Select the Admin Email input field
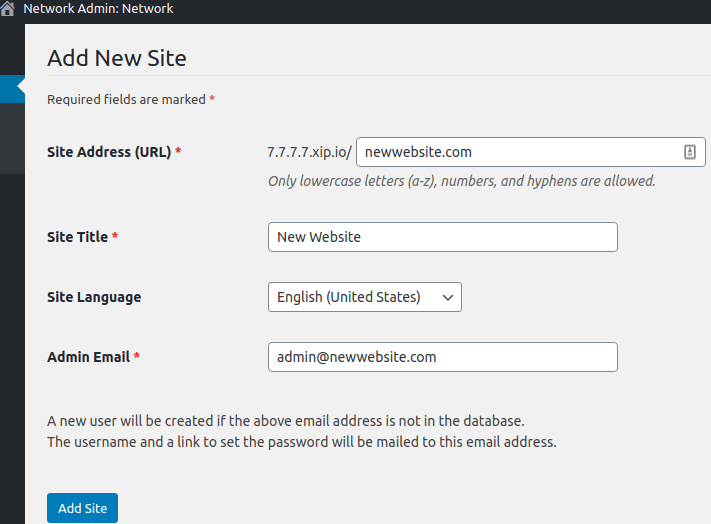The height and width of the screenshot is (524, 711). point(443,357)
